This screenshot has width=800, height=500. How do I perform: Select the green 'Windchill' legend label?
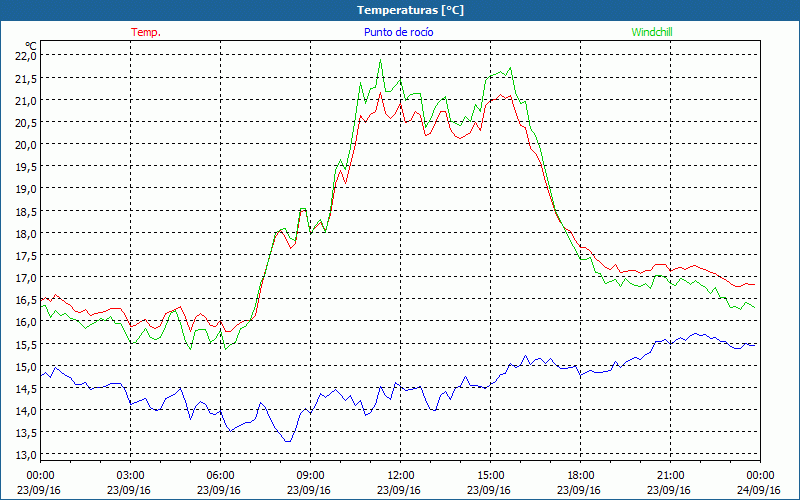tap(652, 32)
